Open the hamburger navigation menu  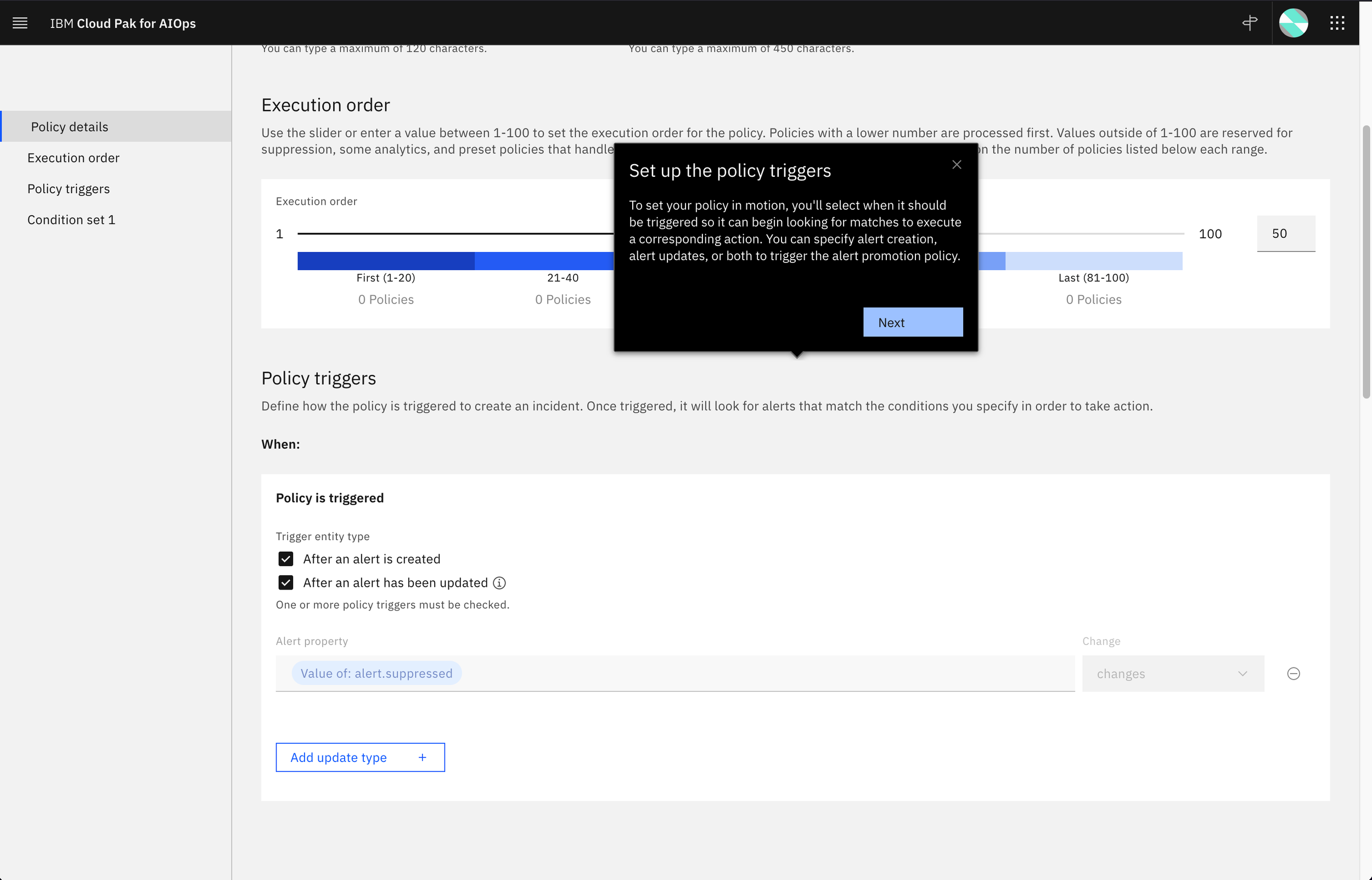point(20,23)
